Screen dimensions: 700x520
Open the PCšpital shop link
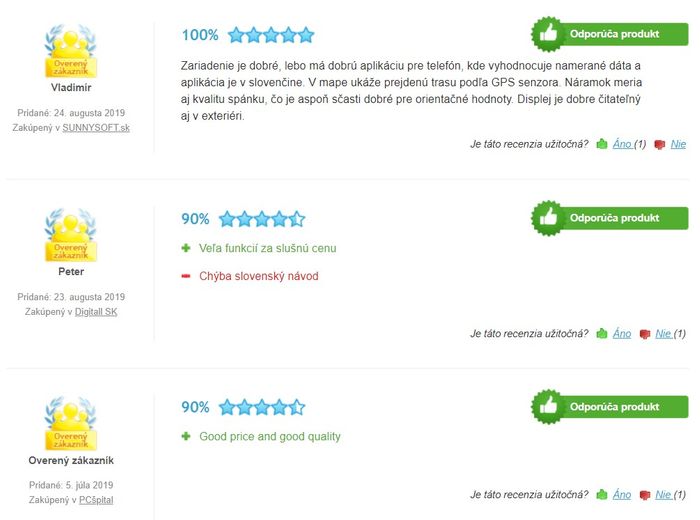point(96,500)
